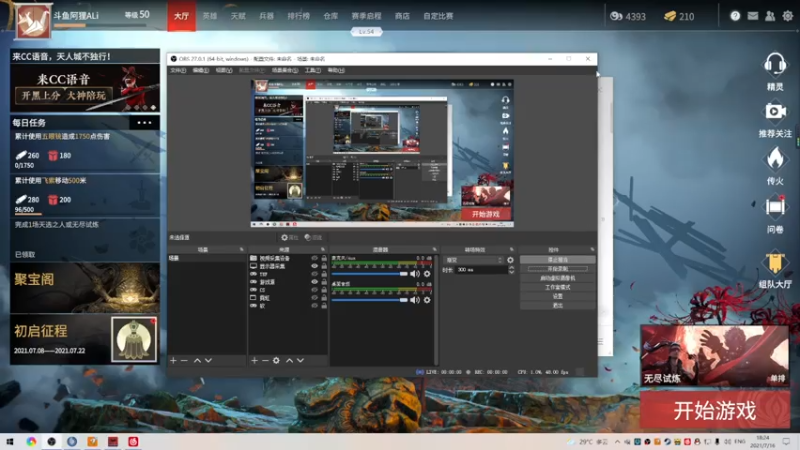The height and width of the screenshot is (450, 800).
Task: Switch to 排行榜 tab in game
Action: [x=298, y=16]
